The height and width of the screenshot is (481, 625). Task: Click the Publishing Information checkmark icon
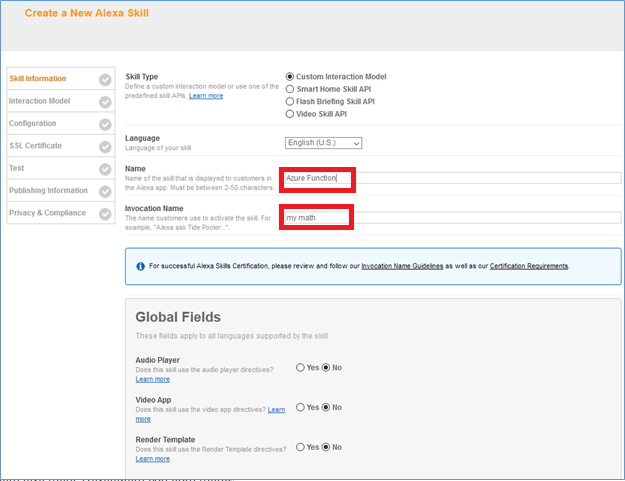105,191
